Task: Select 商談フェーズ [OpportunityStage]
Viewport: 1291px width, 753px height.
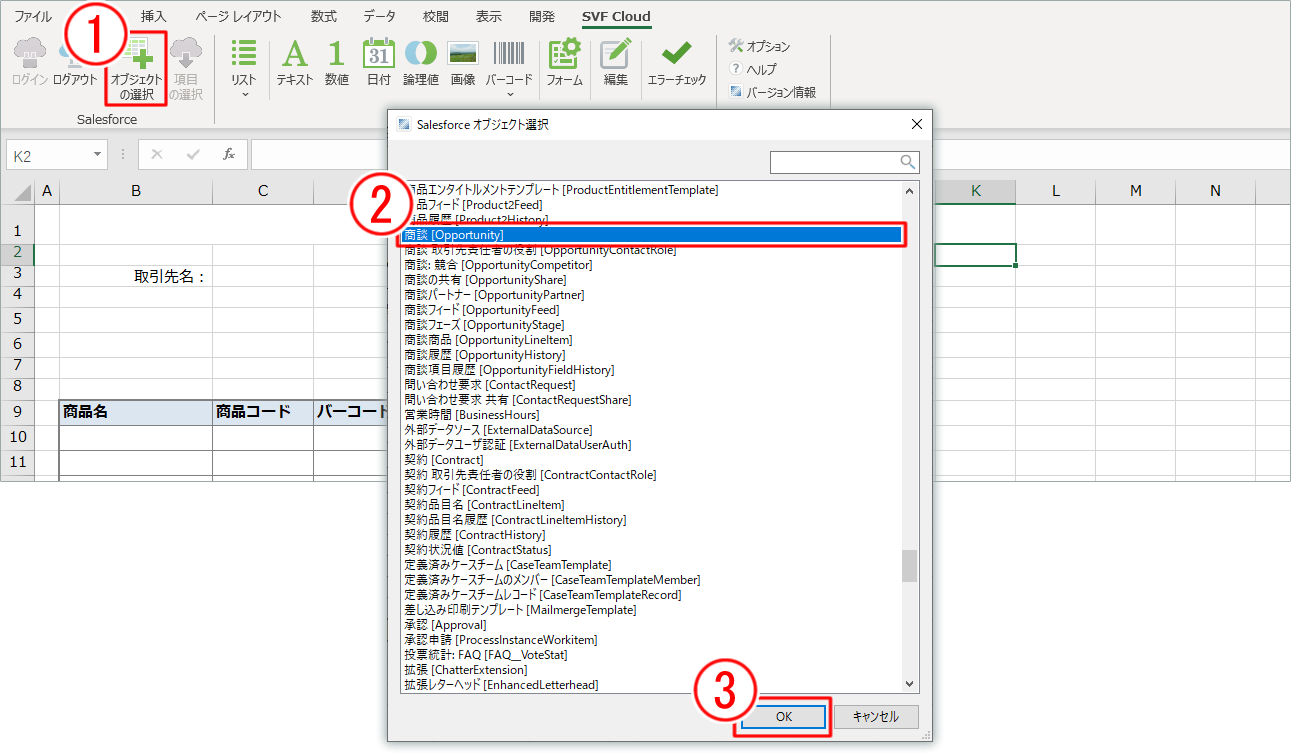Action: point(484,325)
